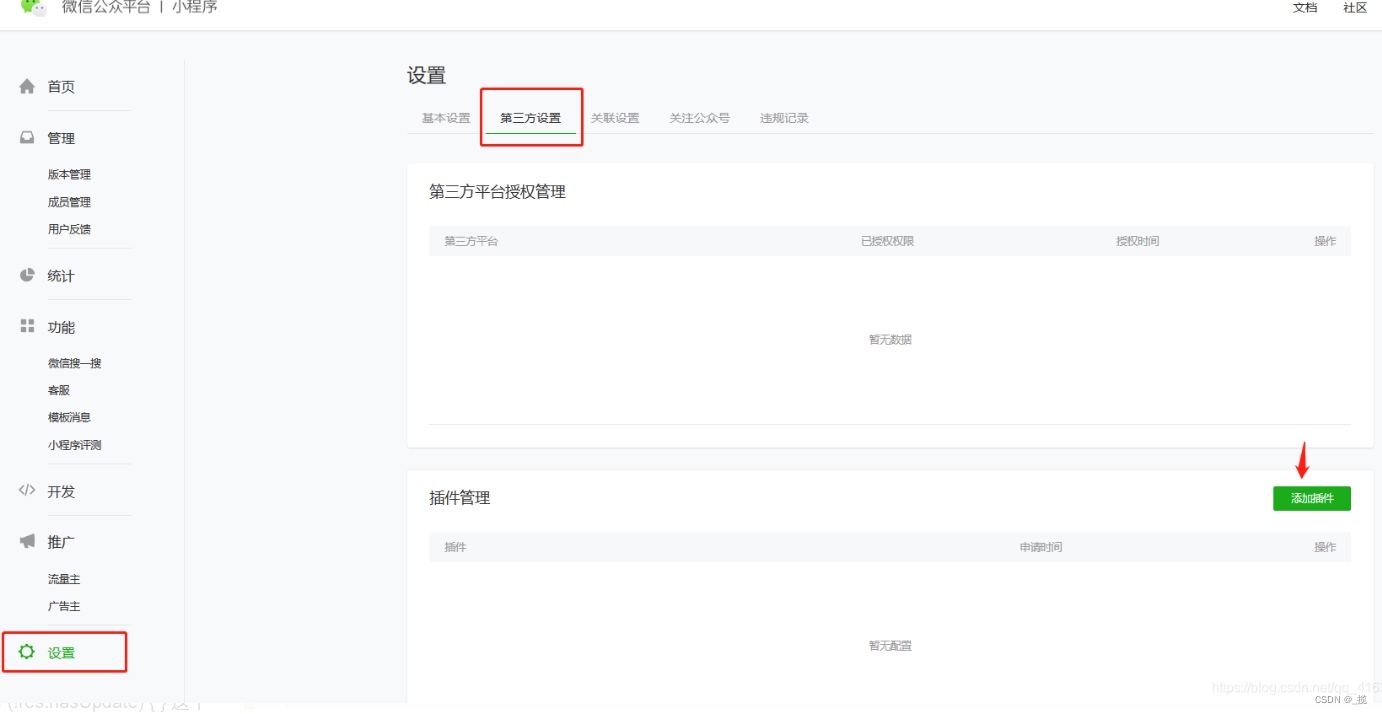The image size is (1382, 714).
Task: Click the 插件管理 heading
Action: tap(459, 498)
